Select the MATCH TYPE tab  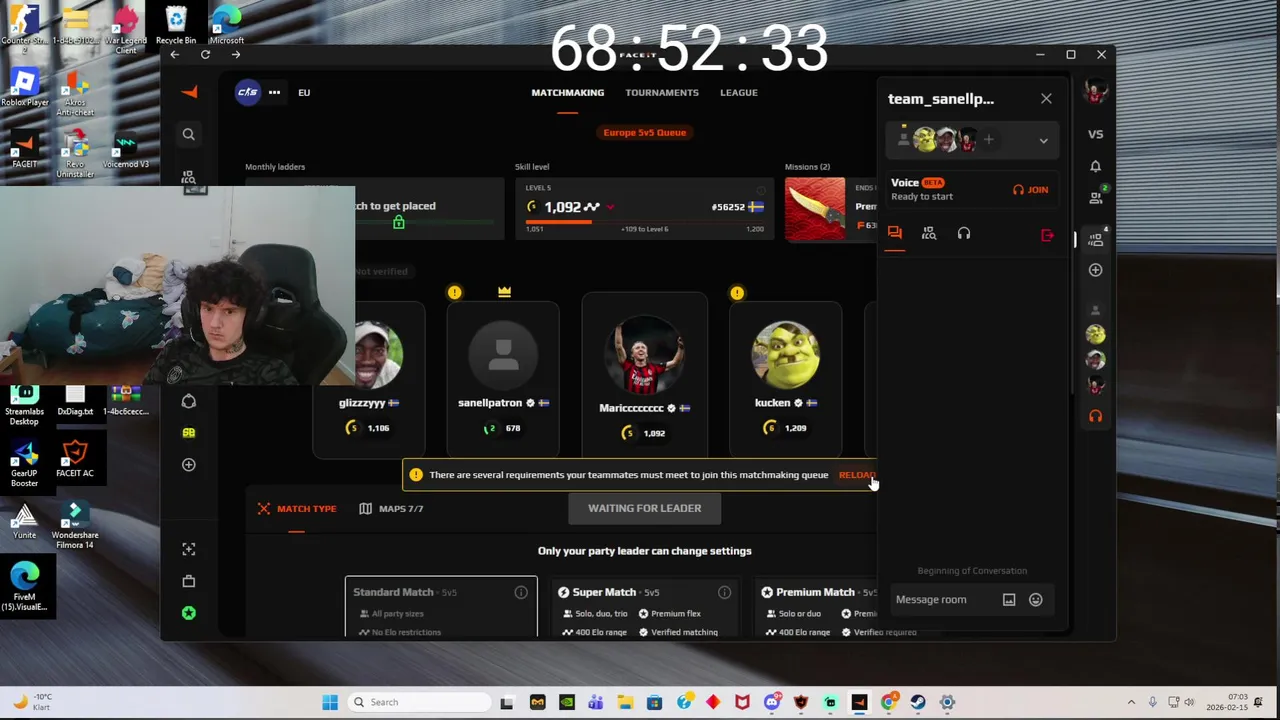(297, 509)
